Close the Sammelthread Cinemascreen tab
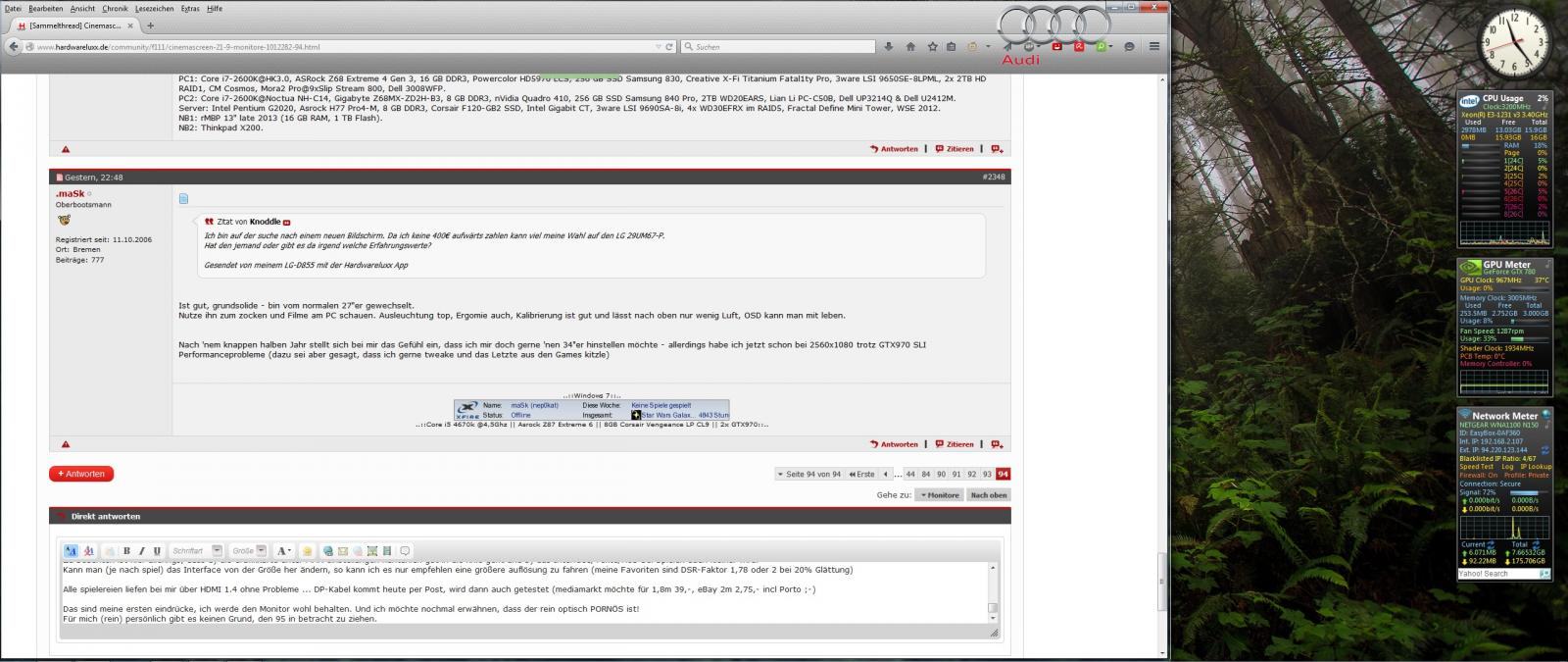Screen dimensions: 1568x662 click(x=131, y=25)
